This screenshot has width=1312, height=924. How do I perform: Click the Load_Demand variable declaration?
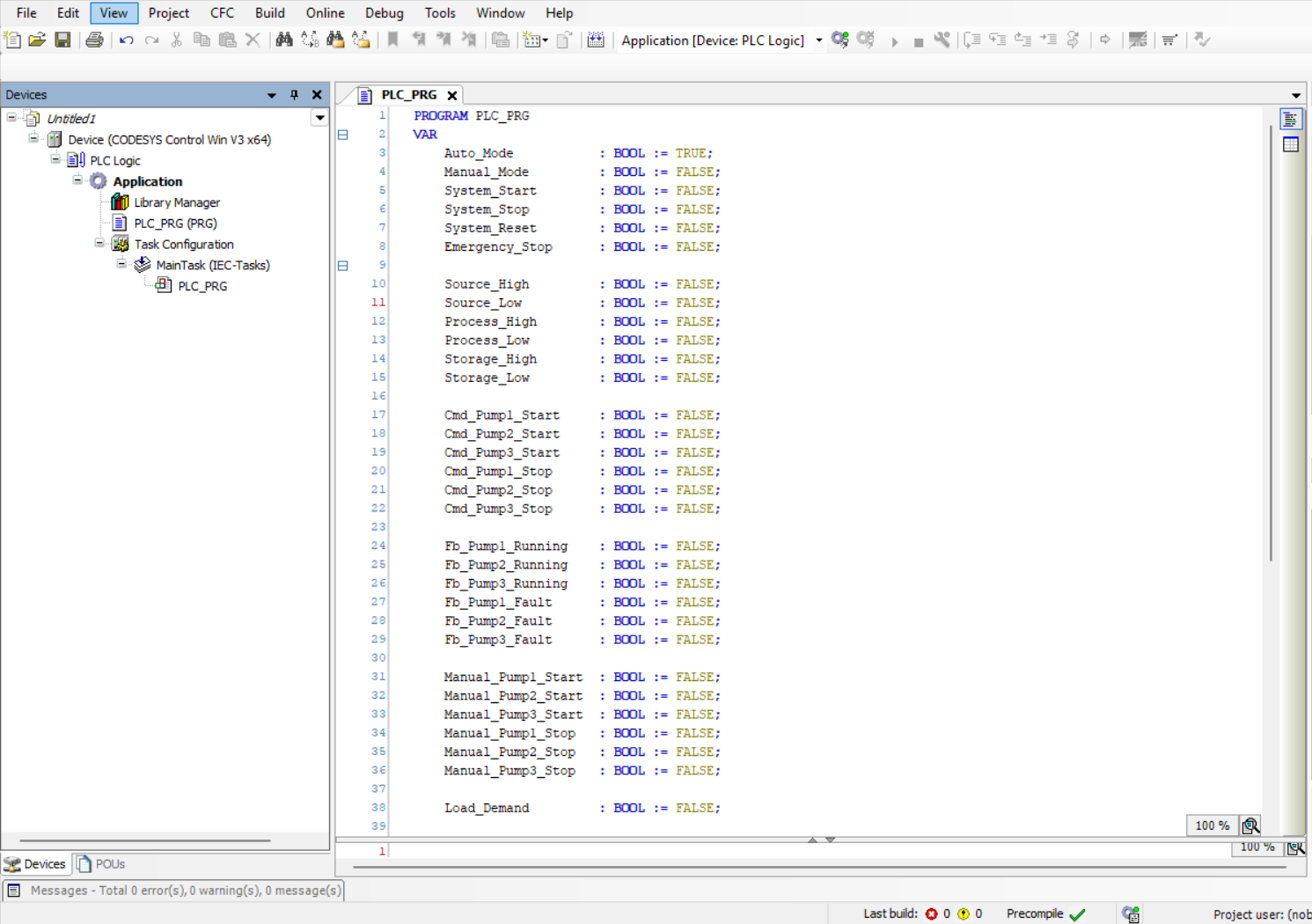pos(582,808)
